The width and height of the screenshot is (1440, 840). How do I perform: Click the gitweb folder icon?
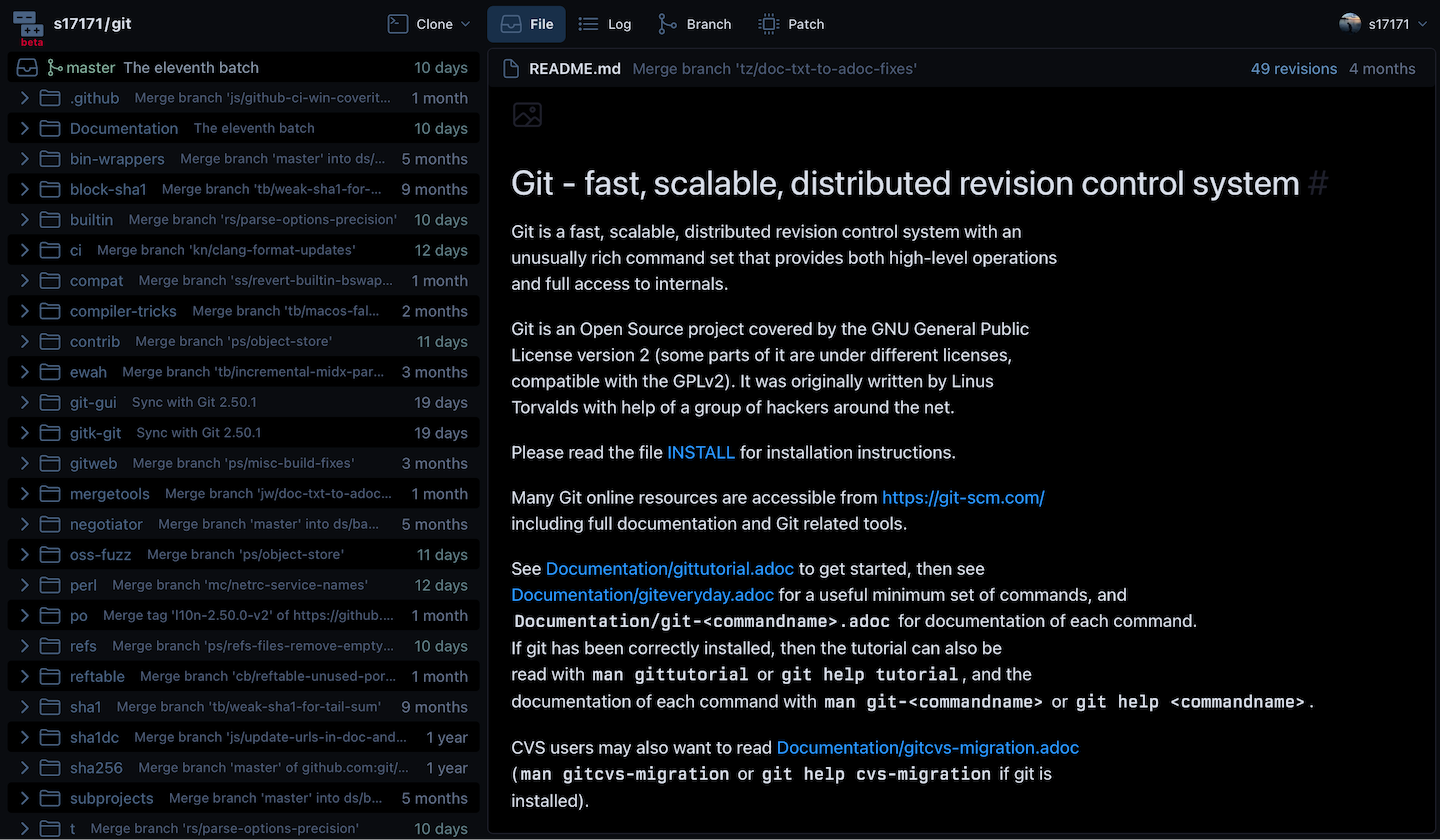(50, 463)
